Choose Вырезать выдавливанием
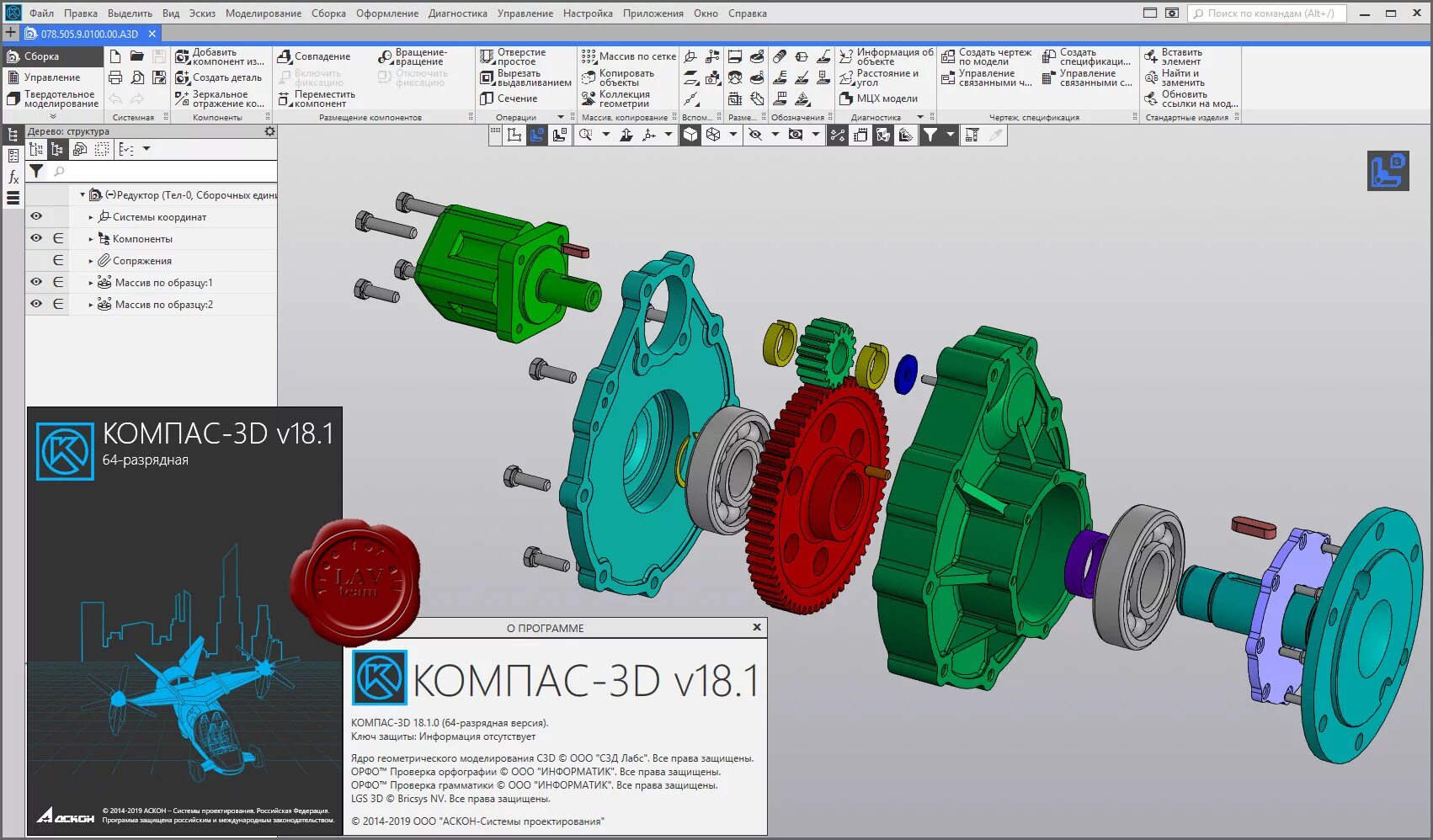The height and width of the screenshot is (840, 1433). [x=525, y=77]
